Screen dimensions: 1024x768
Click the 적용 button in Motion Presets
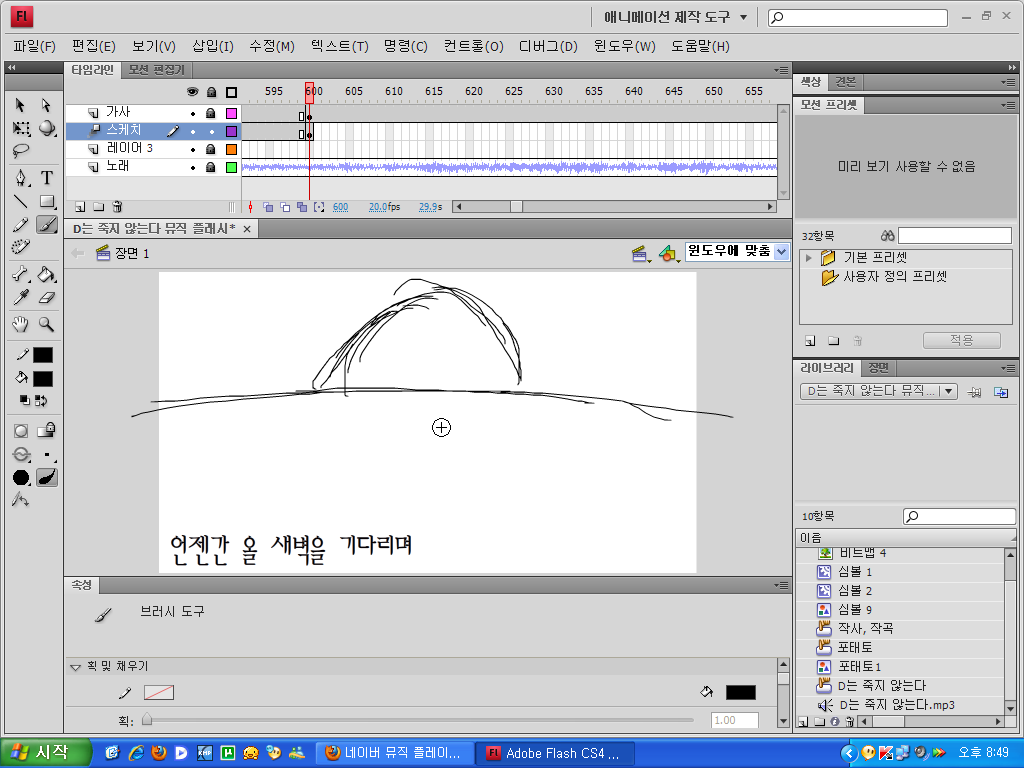tap(960, 340)
